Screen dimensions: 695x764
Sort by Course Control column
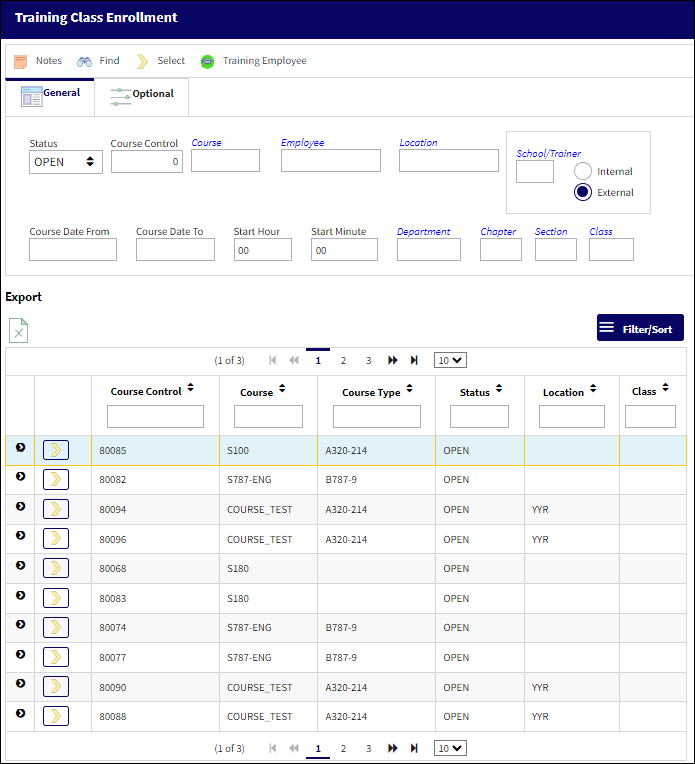point(191,388)
